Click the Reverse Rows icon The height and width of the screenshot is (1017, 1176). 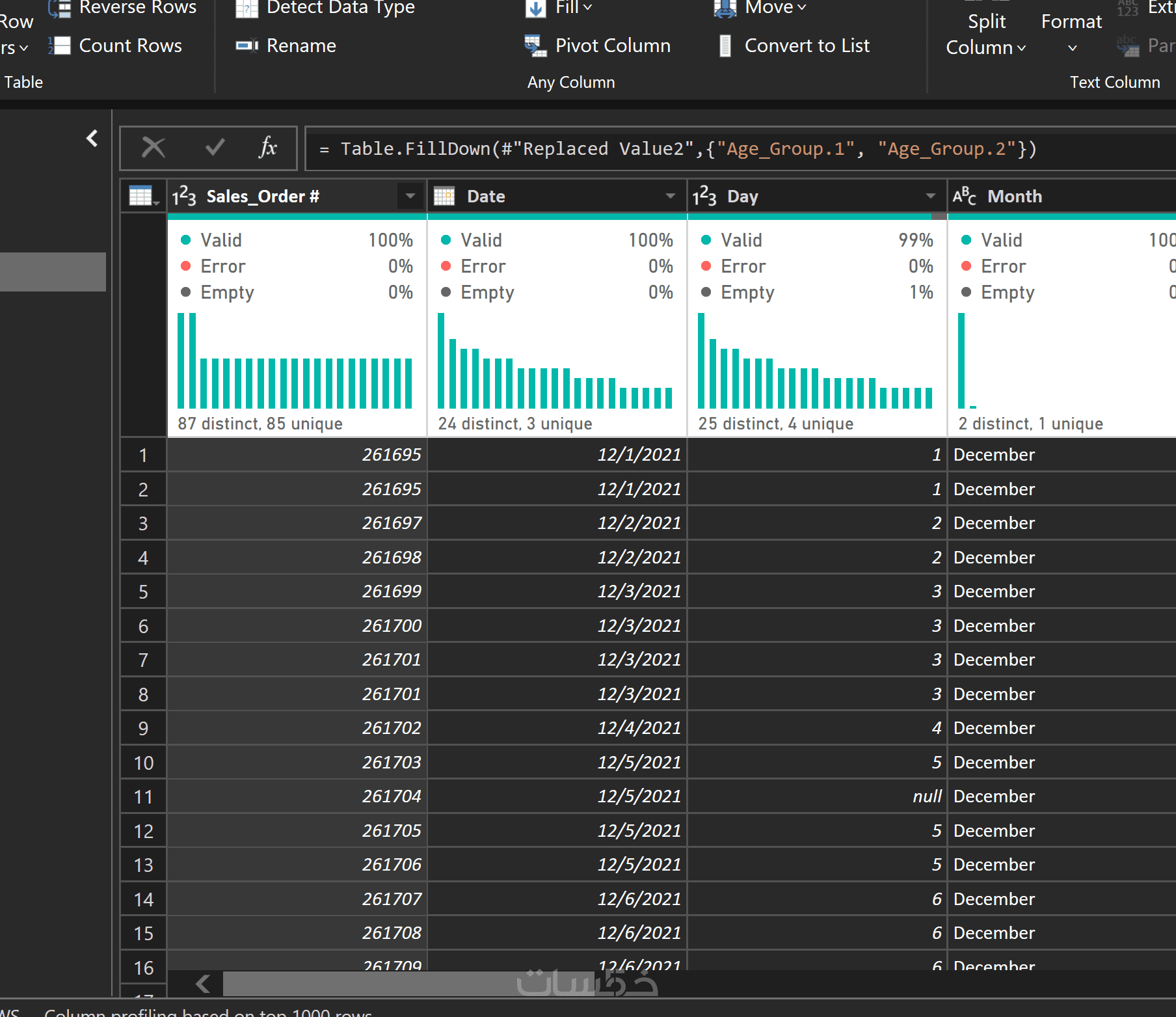point(60,8)
